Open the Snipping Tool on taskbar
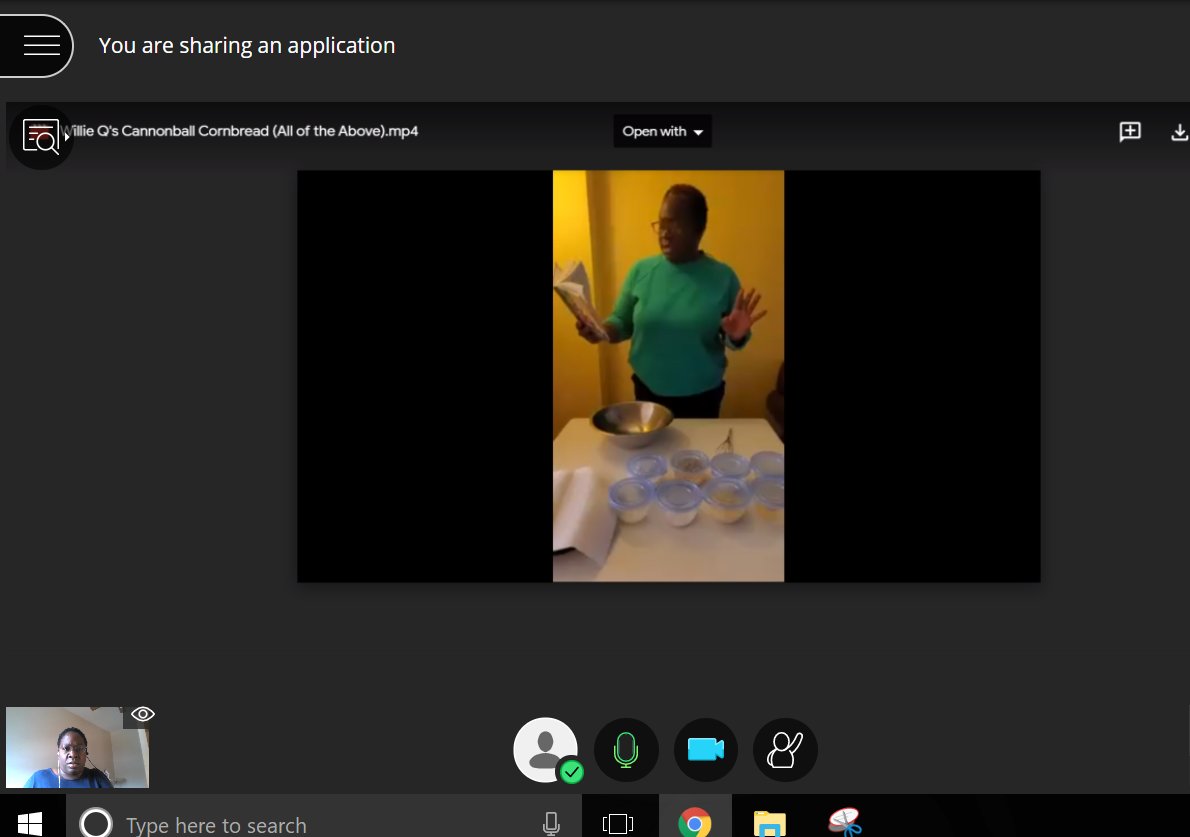The width and height of the screenshot is (1190, 837). (x=844, y=823)
